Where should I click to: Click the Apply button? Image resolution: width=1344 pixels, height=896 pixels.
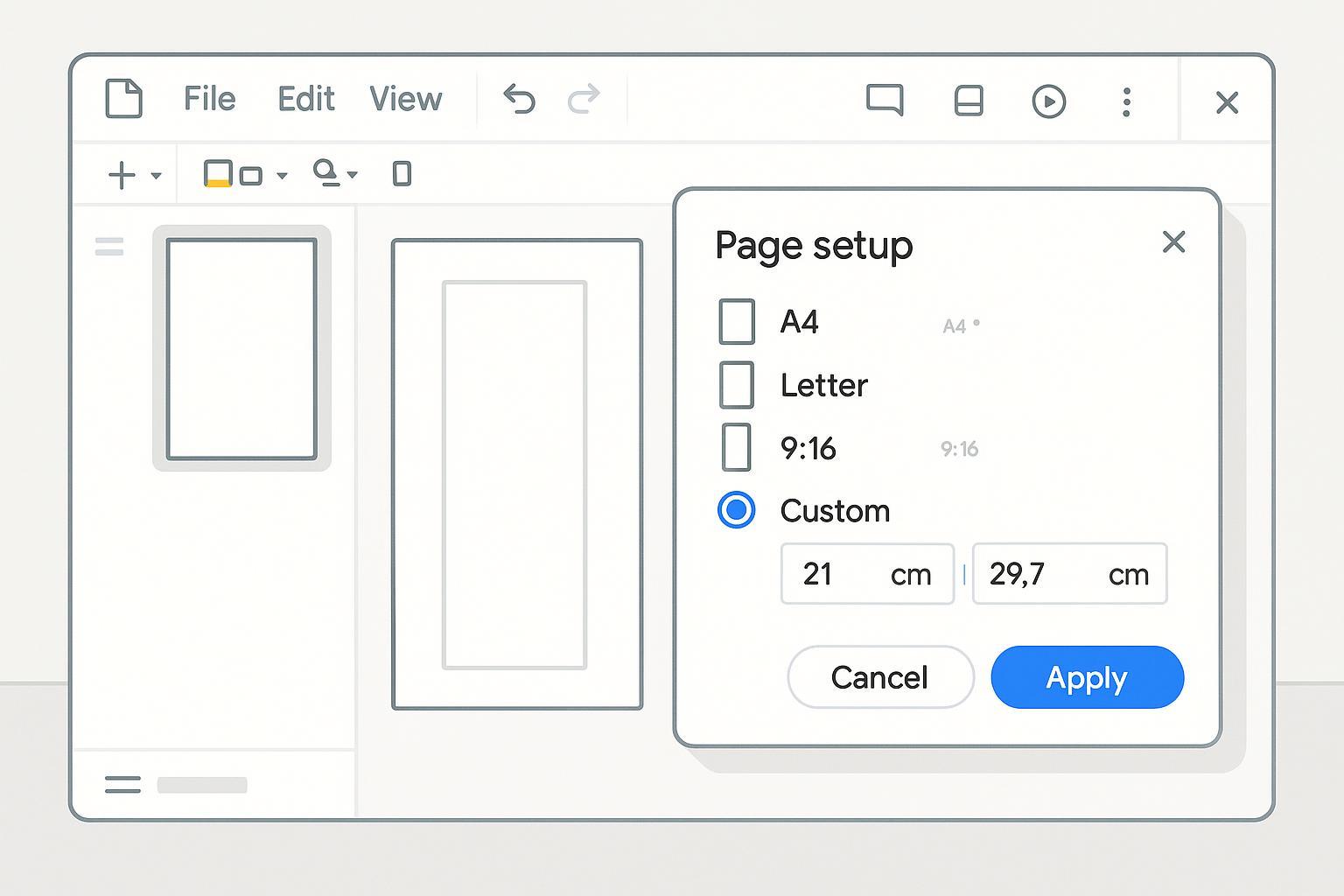(x=1087, y=677)
